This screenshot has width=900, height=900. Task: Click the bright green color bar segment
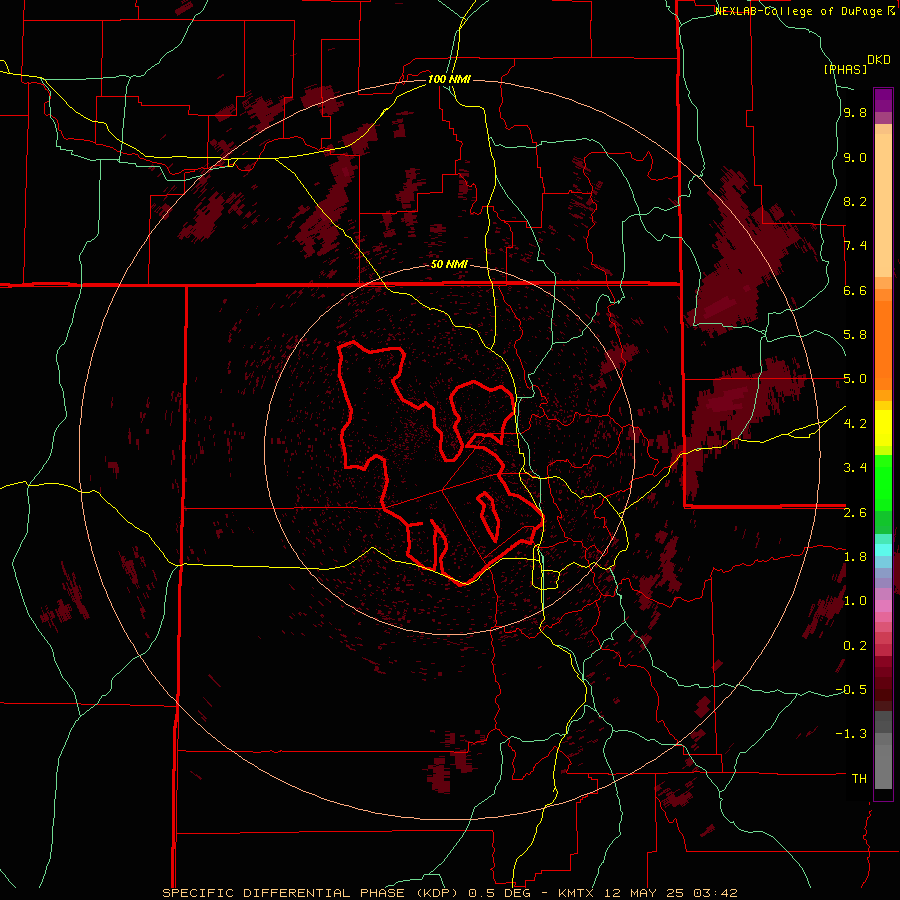point(883,483)
